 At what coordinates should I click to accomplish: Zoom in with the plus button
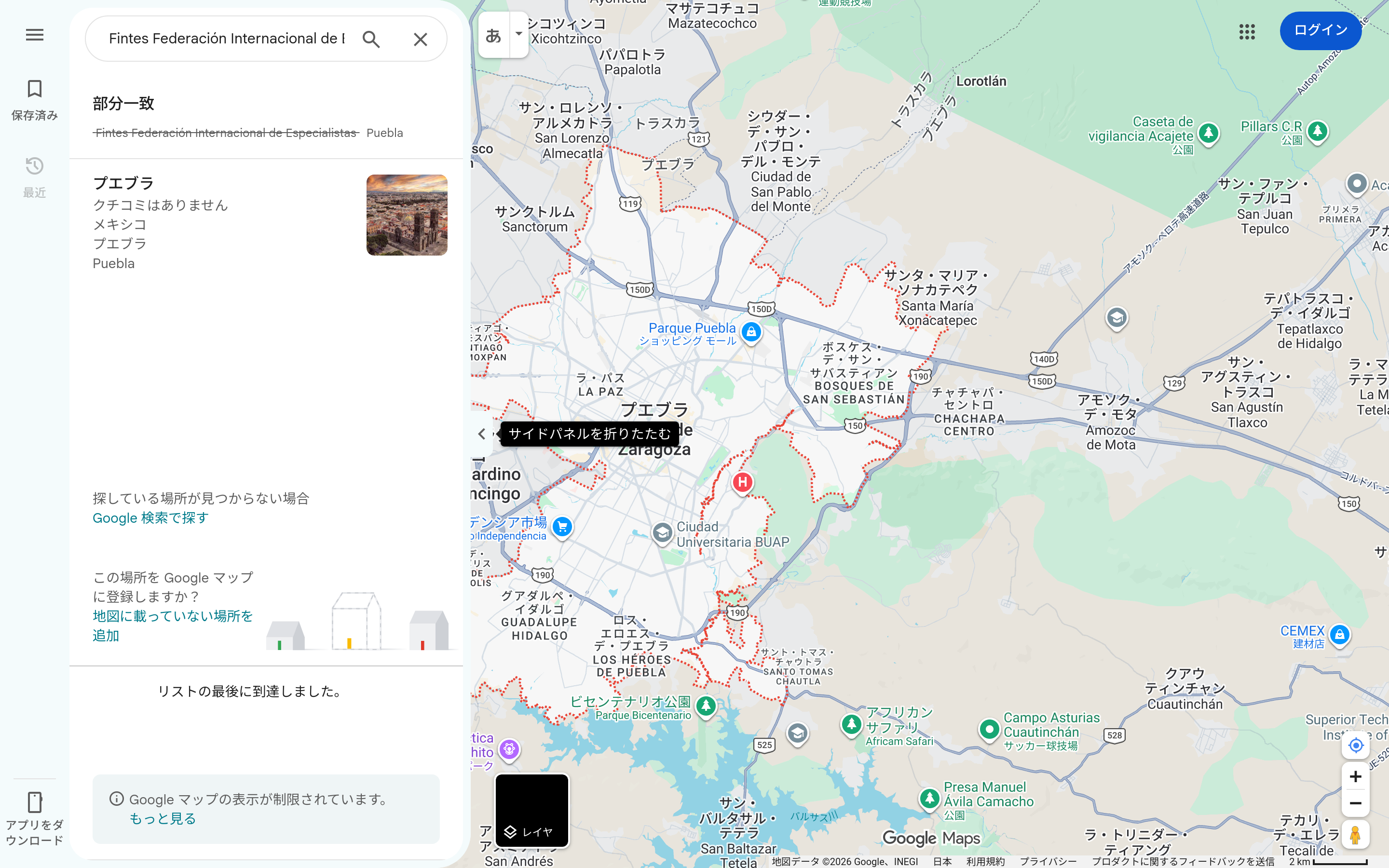pos(1356,776)
